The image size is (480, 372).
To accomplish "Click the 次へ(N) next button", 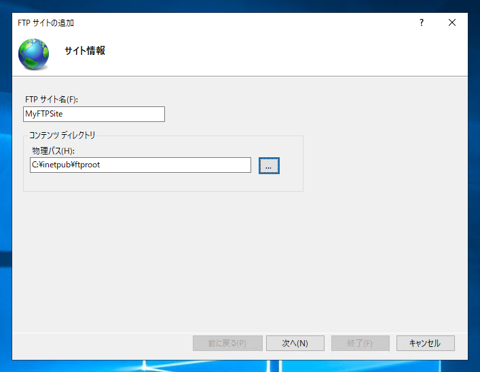I will [x=295, y=343].
